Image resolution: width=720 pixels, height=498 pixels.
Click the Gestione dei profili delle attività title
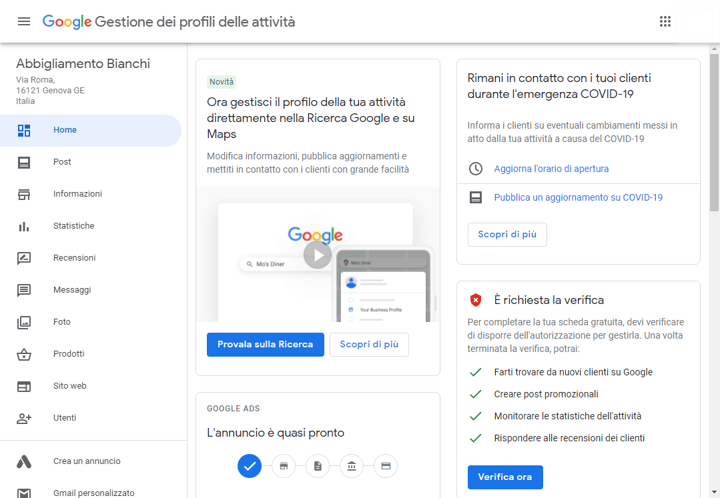(195, 22)
